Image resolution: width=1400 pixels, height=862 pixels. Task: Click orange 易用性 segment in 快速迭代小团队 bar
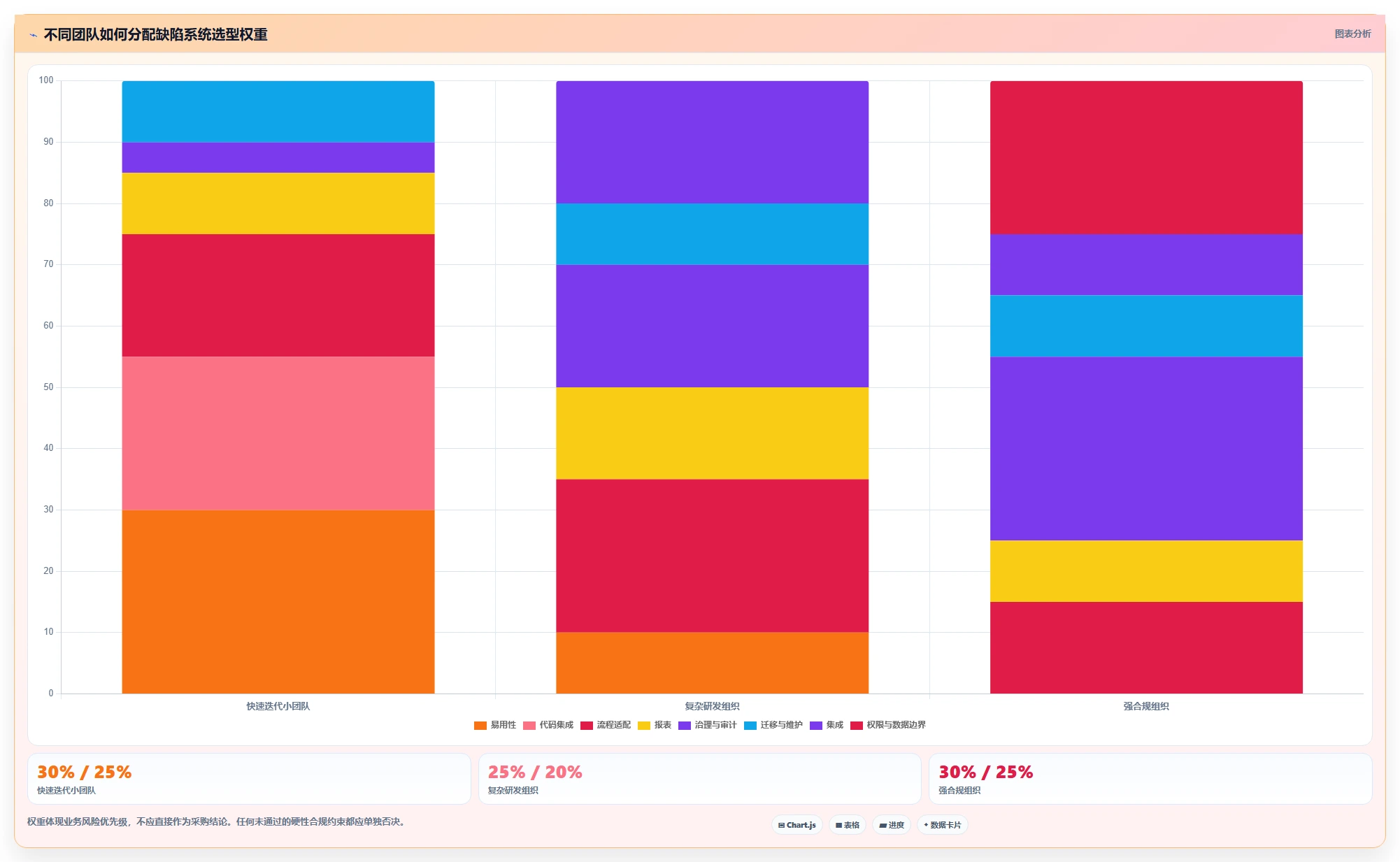278,602
